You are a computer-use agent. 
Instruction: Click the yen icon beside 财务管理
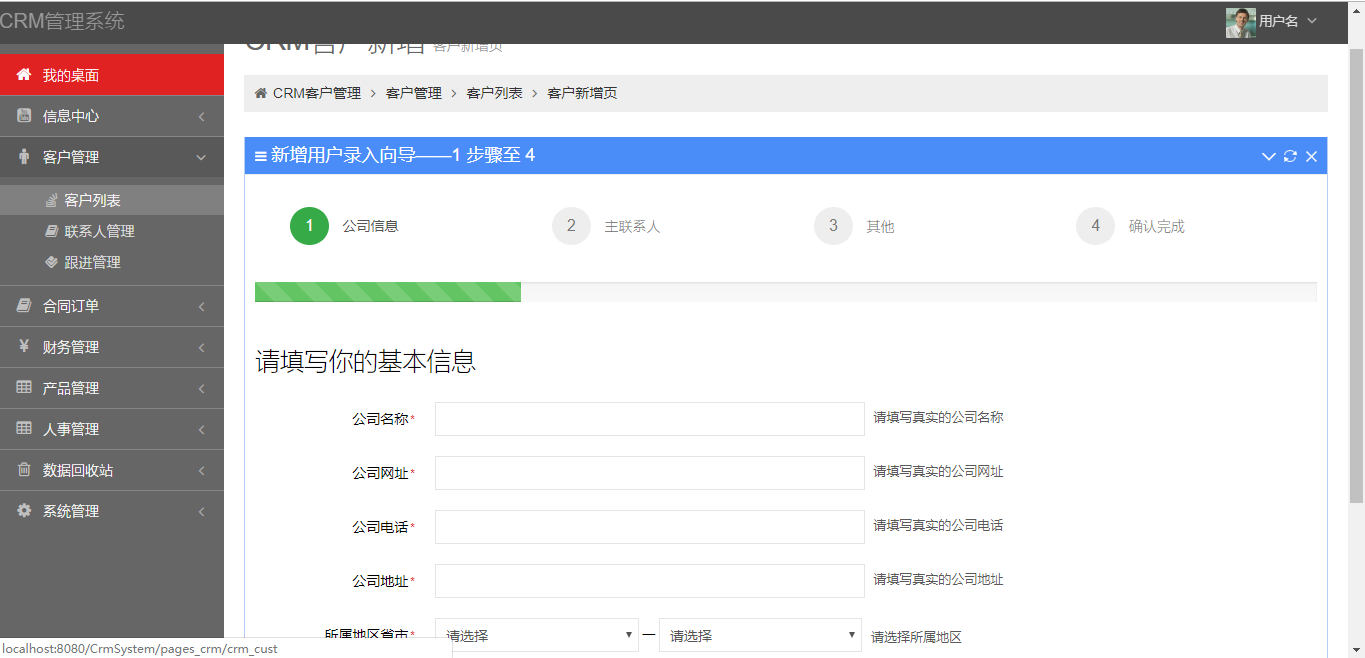tap(24, 347)
